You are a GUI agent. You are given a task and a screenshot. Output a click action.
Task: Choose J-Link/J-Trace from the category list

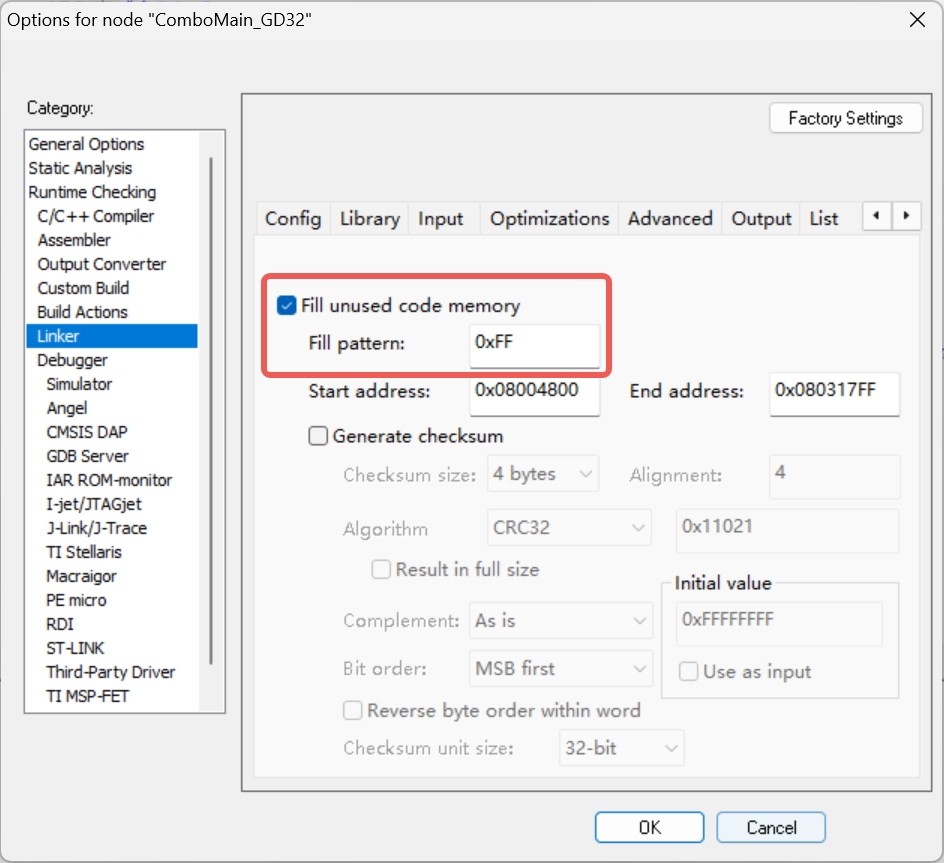(x=97, y=528)
